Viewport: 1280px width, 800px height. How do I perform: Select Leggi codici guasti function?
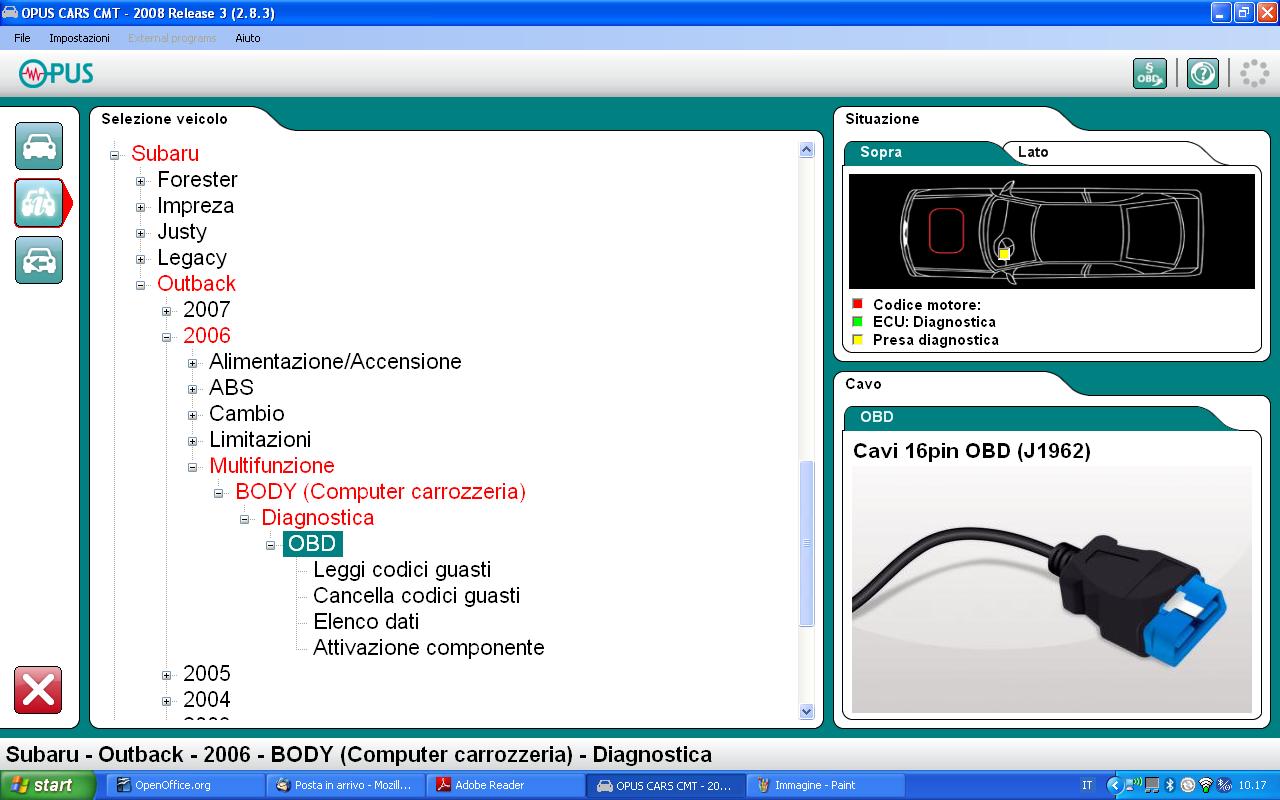click(402, 570)
